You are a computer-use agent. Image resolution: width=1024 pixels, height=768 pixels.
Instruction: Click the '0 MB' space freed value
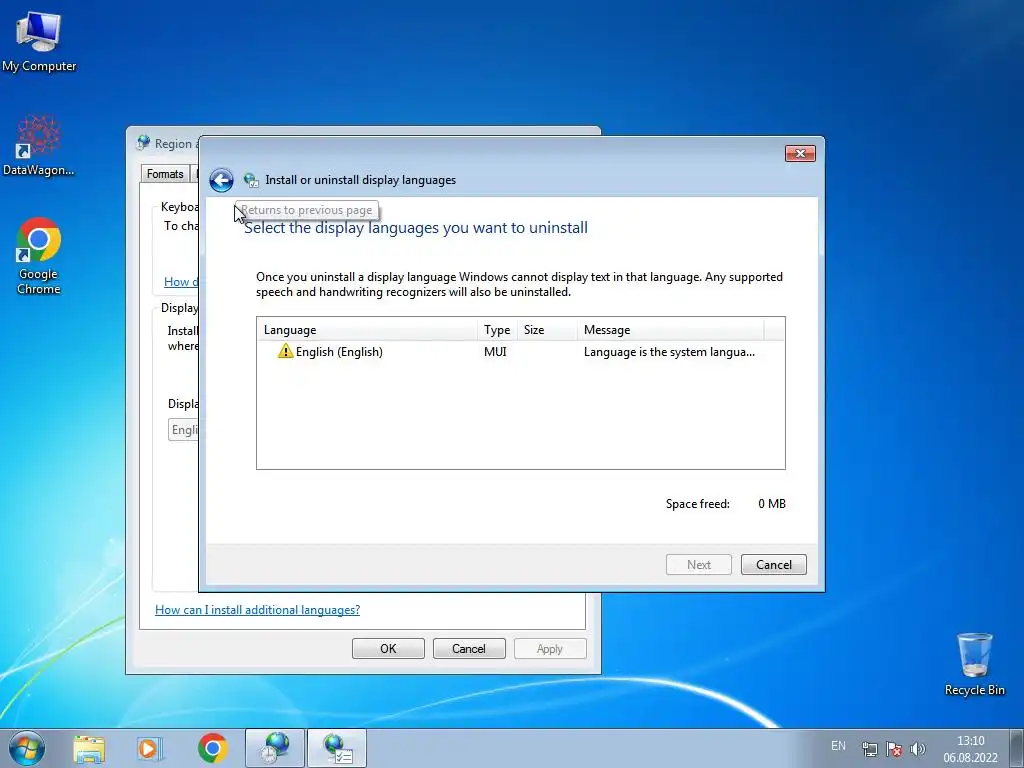pyautogui.click(x=772, y=504)
